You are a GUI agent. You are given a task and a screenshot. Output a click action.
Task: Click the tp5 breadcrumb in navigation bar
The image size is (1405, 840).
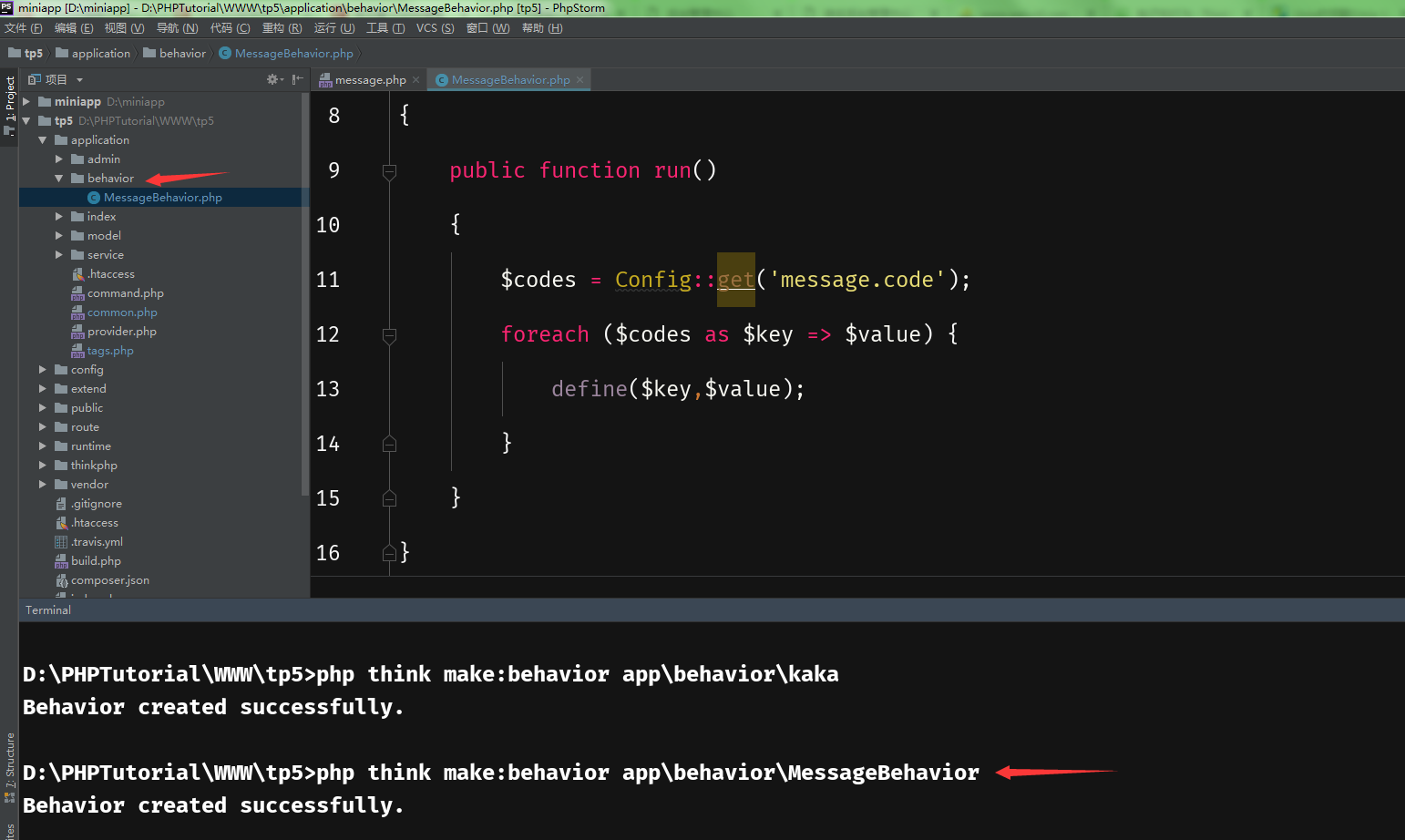pyautogui.click(x=26, y=53)
